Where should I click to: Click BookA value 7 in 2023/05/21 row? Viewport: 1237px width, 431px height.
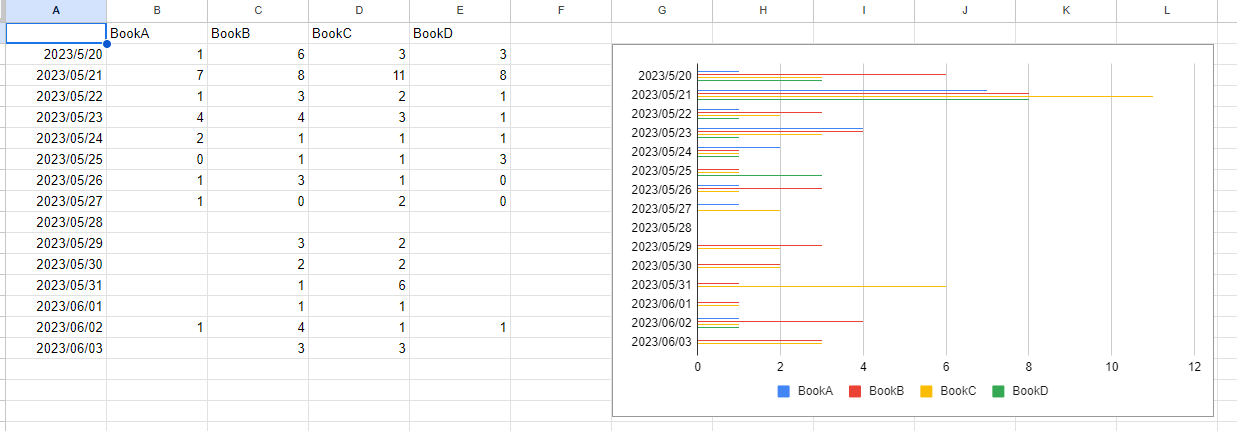157,75
